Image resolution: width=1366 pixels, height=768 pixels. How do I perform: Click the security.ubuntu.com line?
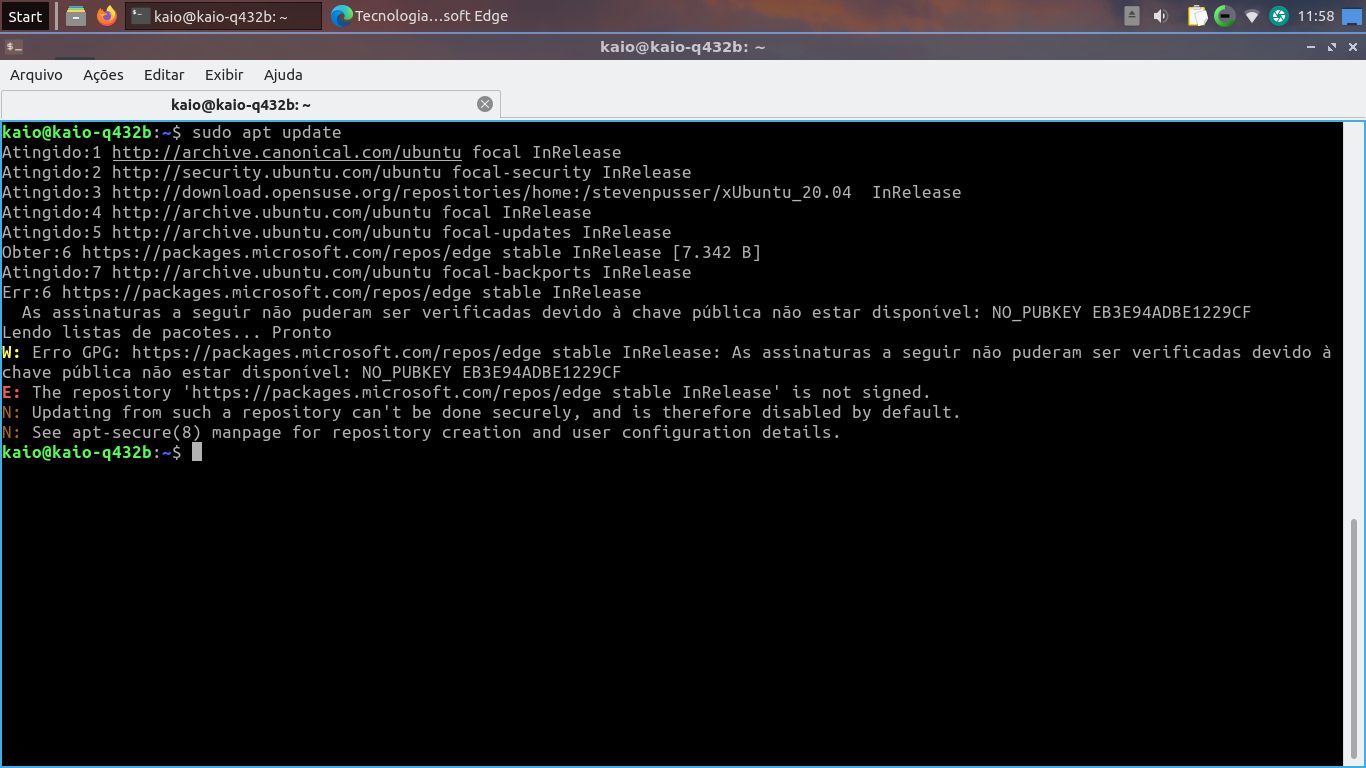tap(346, 172)
